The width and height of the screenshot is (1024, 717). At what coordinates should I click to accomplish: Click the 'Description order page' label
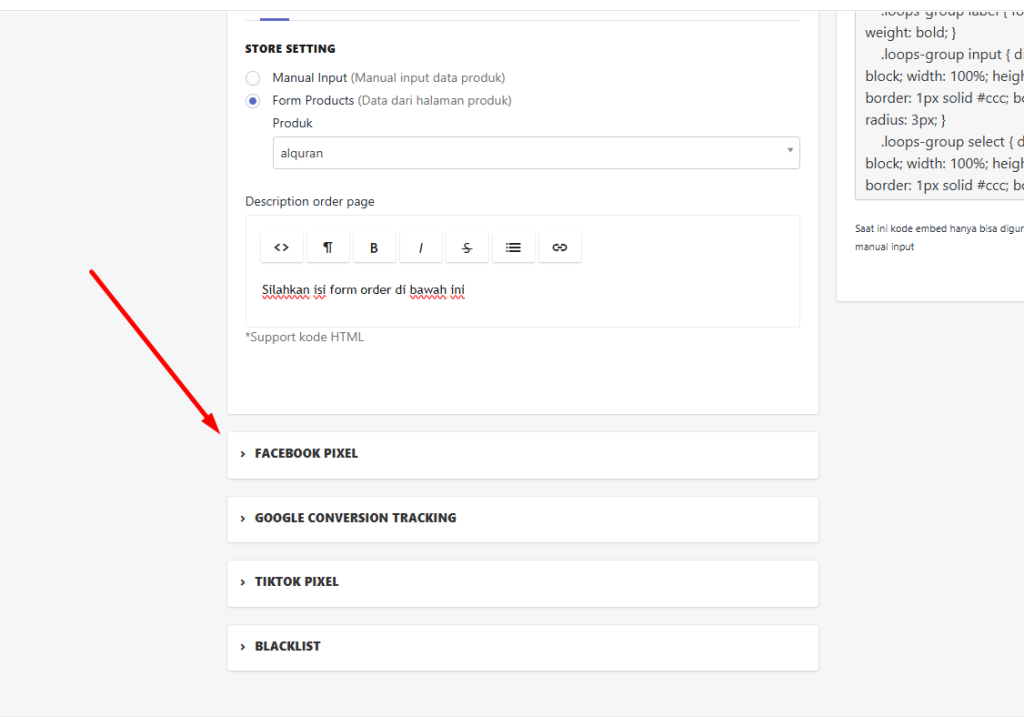pyautogui.click(x=310, y=201)
